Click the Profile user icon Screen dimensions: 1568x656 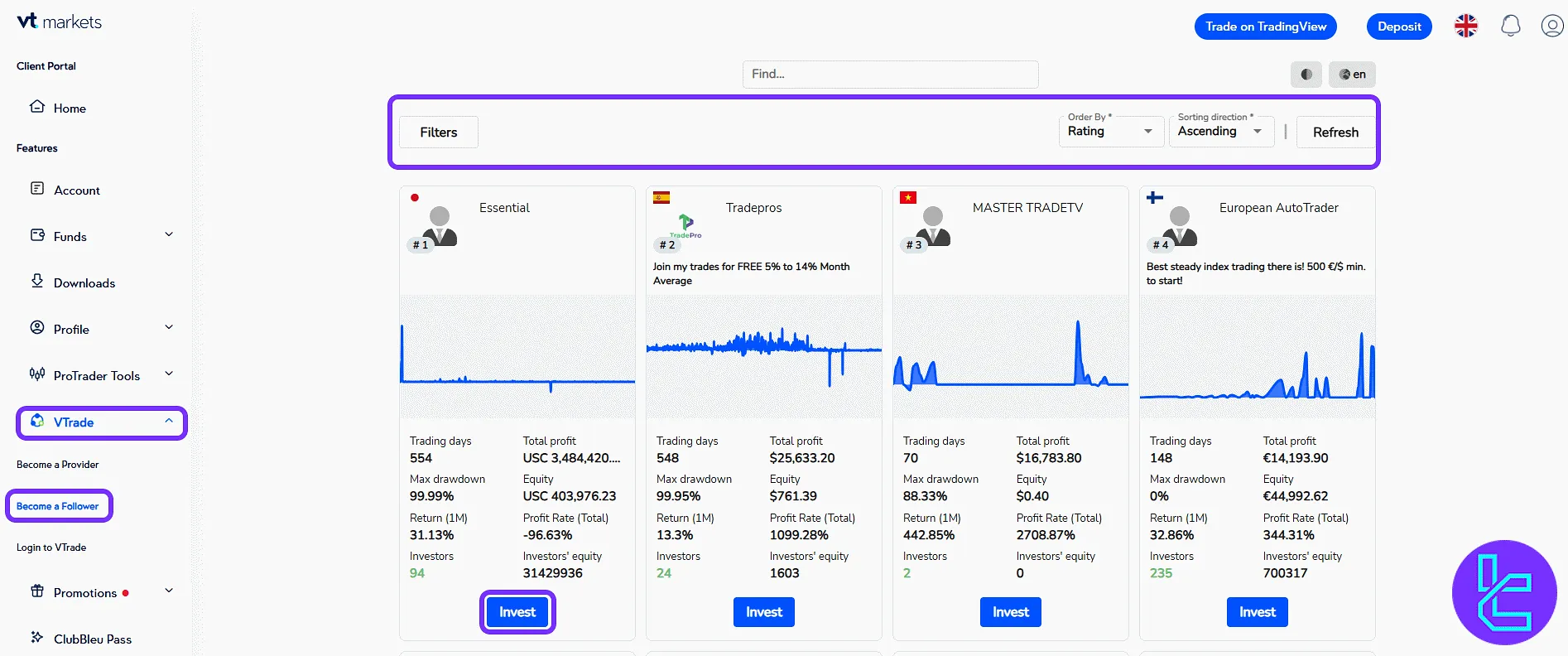pyautogui.click(x=37, y=328)
